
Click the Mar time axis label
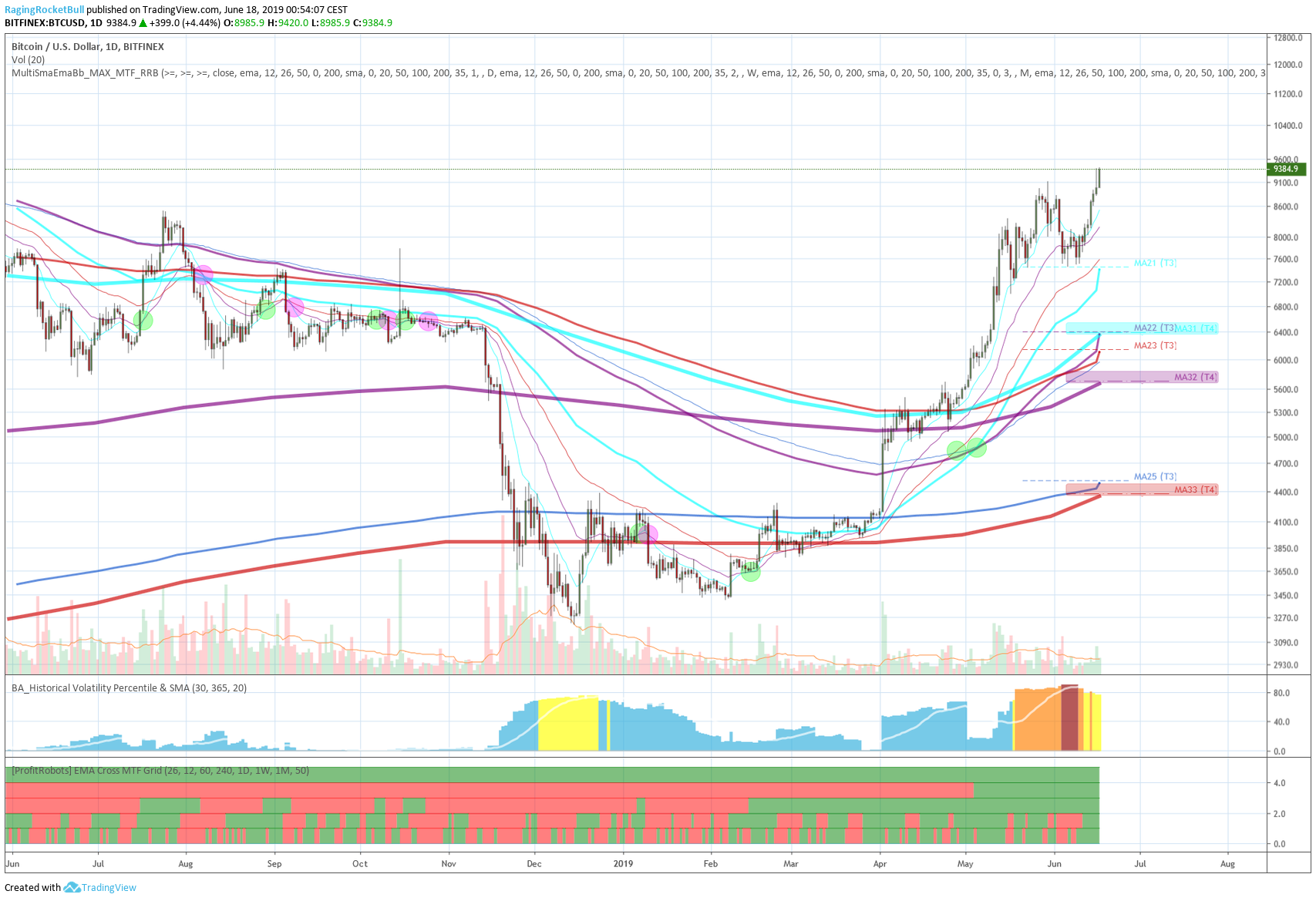tap(791, 864)
